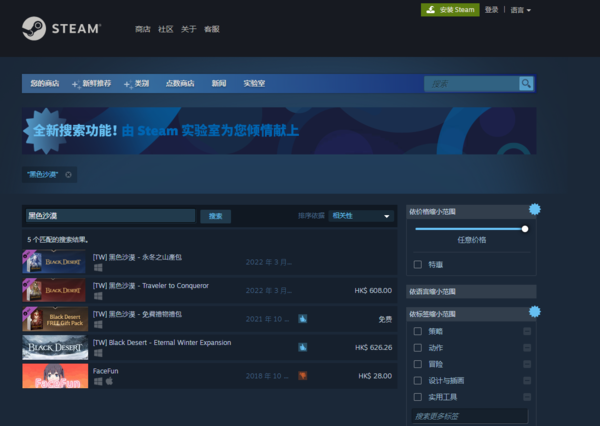Click the gear badge on the price filter panel
Viewport: 600px width, 426px height.
pos(534,209)
